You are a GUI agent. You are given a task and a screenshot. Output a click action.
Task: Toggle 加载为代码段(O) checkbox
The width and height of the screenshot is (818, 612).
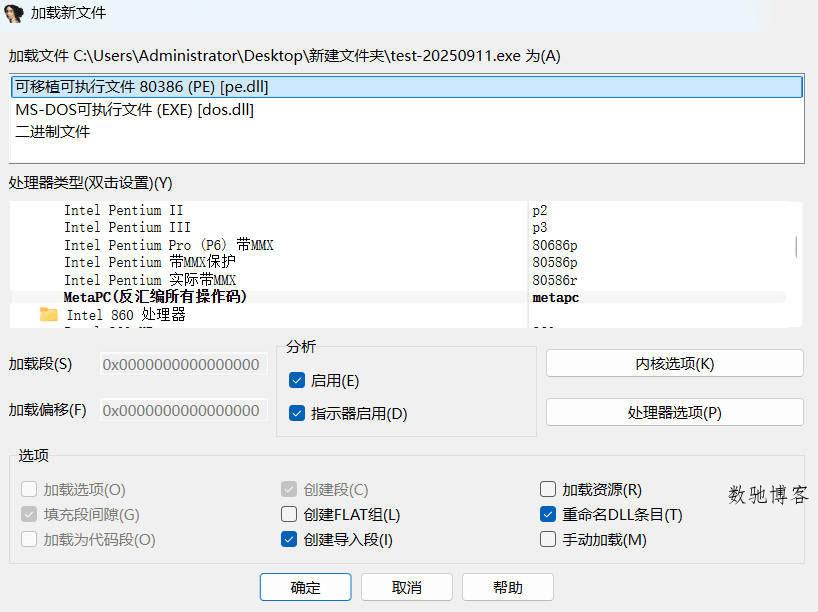pos(29,539)
